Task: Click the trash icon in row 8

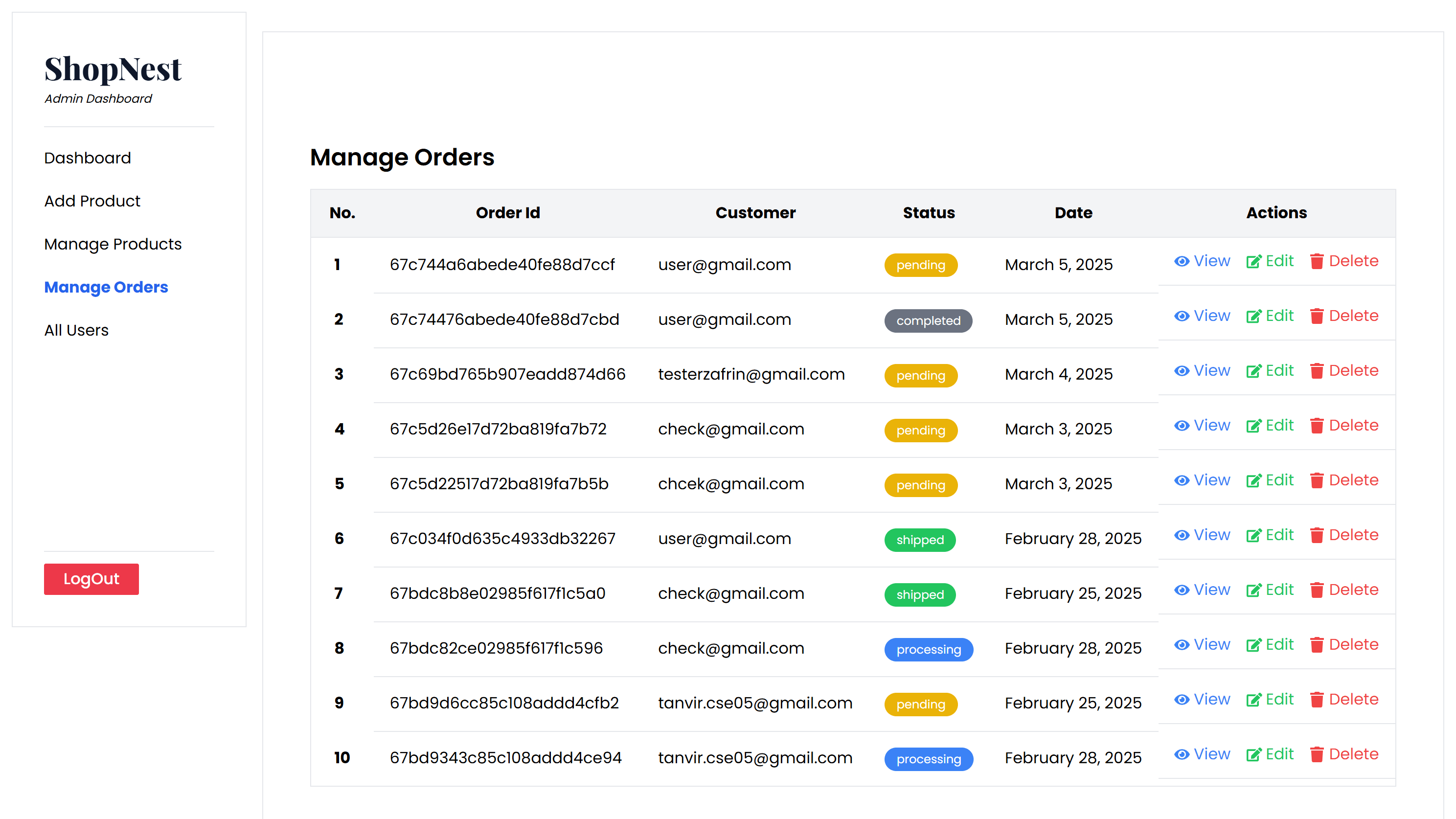Action: [x=1317, y=645]
